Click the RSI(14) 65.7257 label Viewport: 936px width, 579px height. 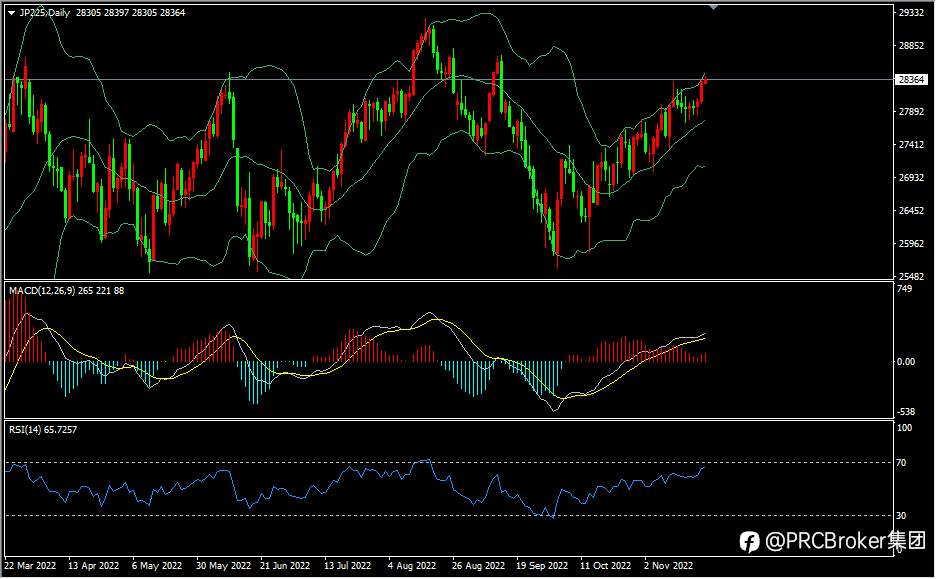pyautogui.click(x=42, y=430)
